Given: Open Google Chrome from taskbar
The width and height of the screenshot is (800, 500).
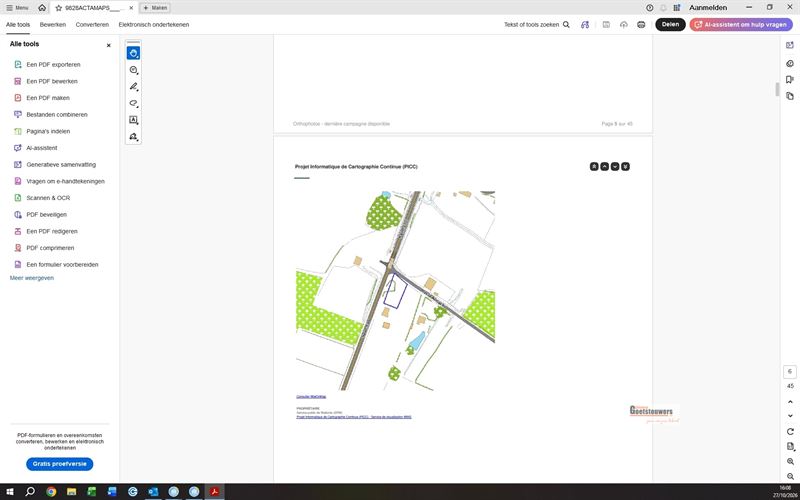Looking at the screenshot, I should [51, 492].
